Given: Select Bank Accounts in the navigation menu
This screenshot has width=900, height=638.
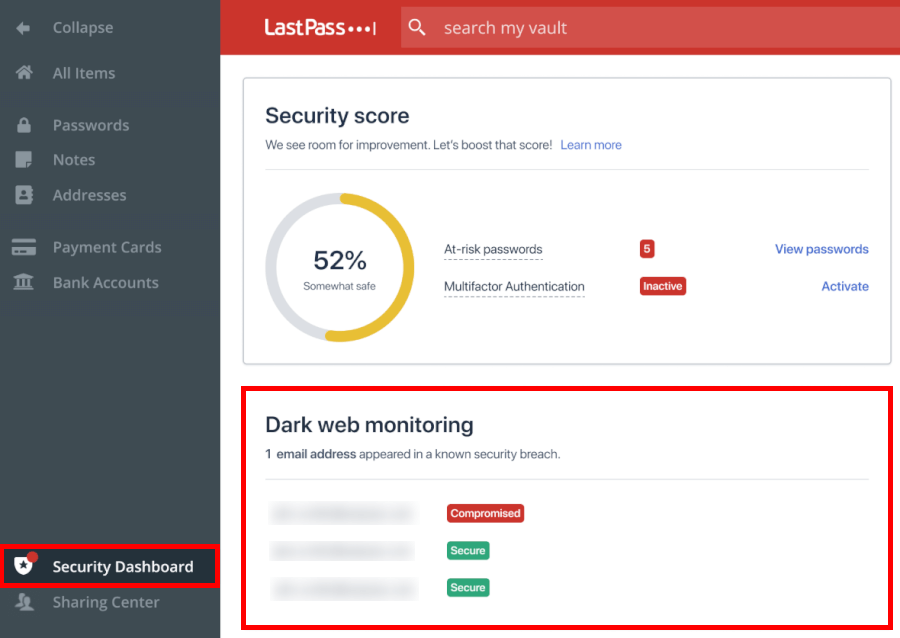Looking at the screenshot, I should pyautogui.click(x=104, y=282).
